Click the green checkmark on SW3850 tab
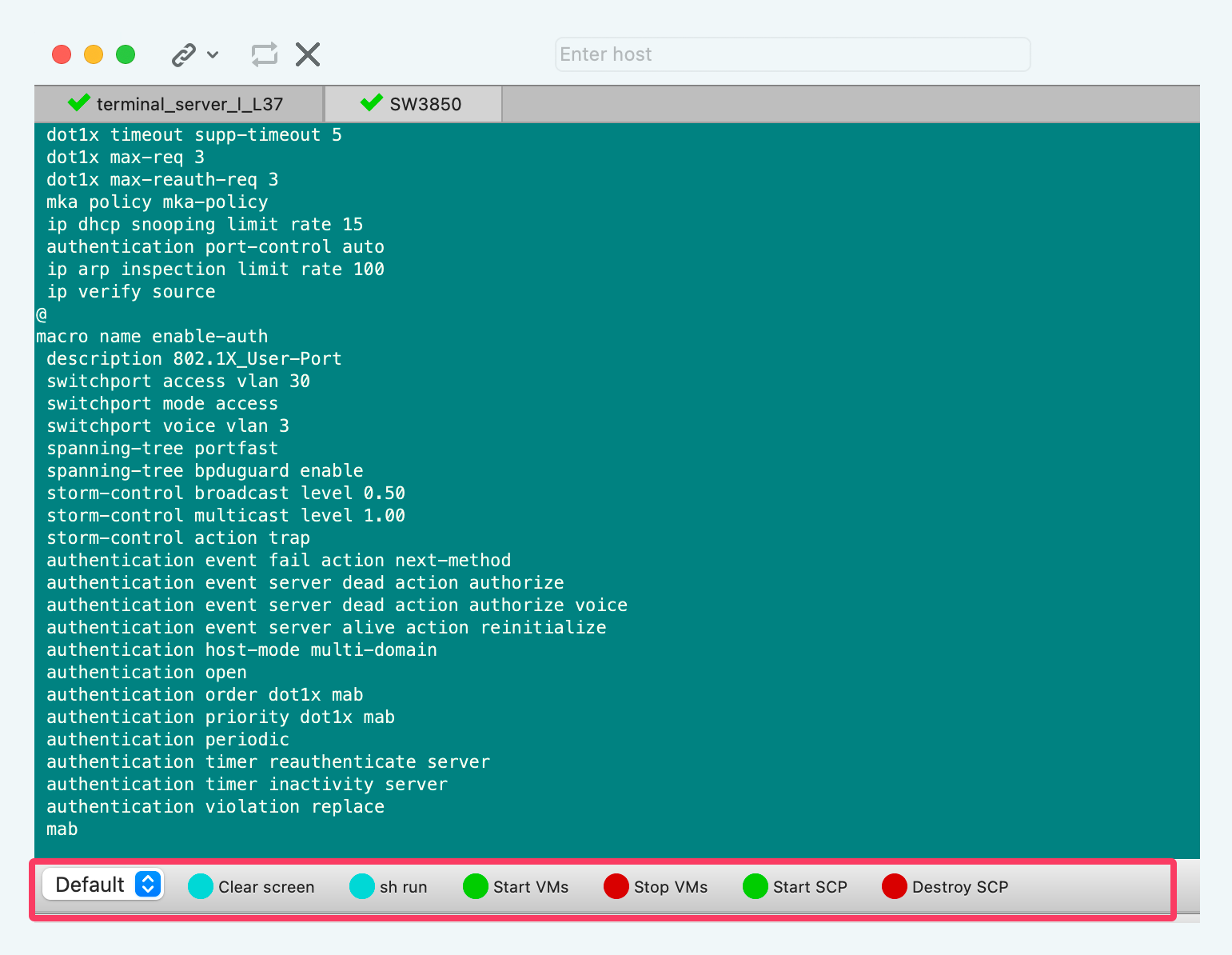Viewport: 1232px width, 955px height. tap(372, 103)
